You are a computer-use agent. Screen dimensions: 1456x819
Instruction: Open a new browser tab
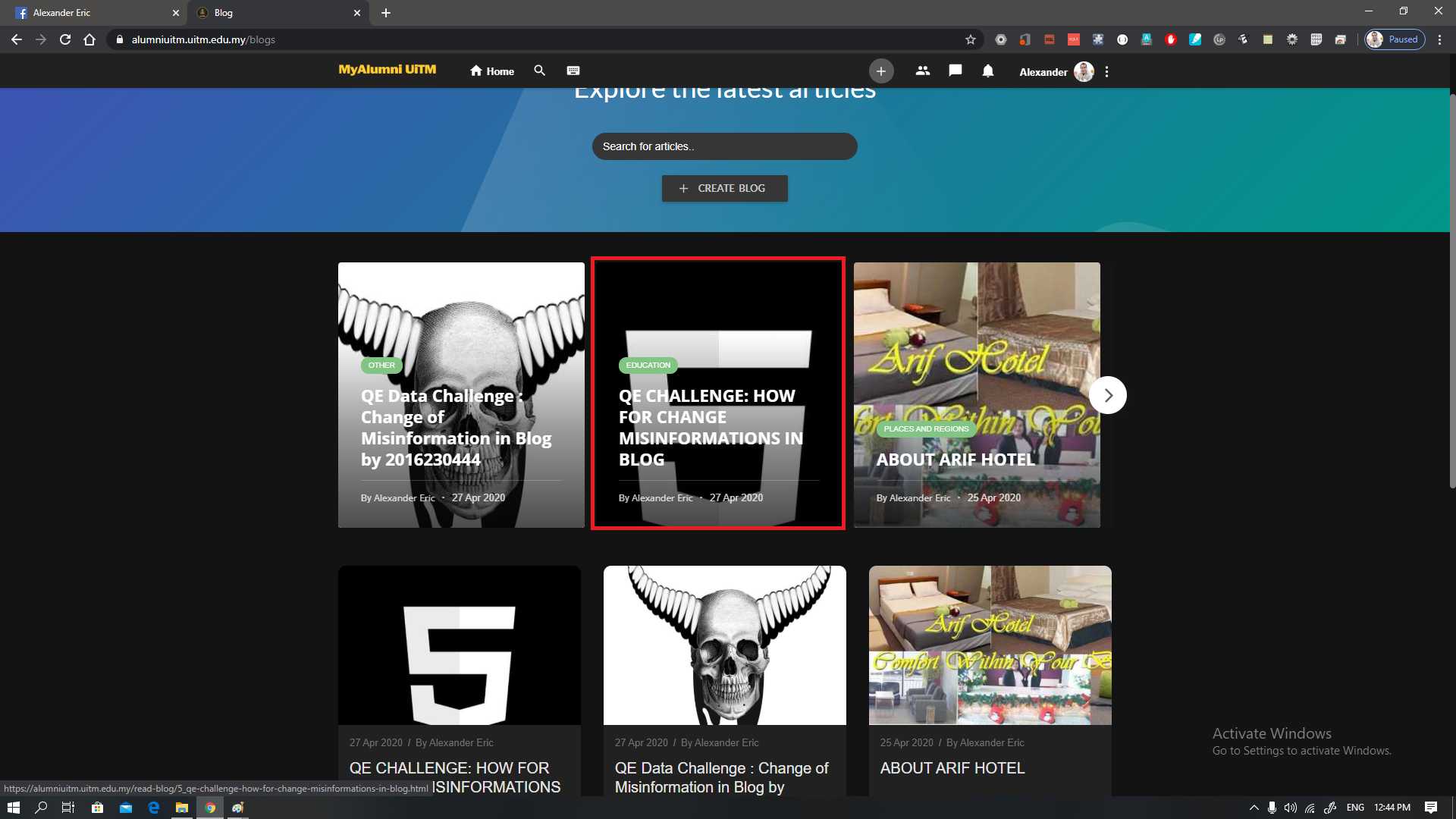coord(385,13)
